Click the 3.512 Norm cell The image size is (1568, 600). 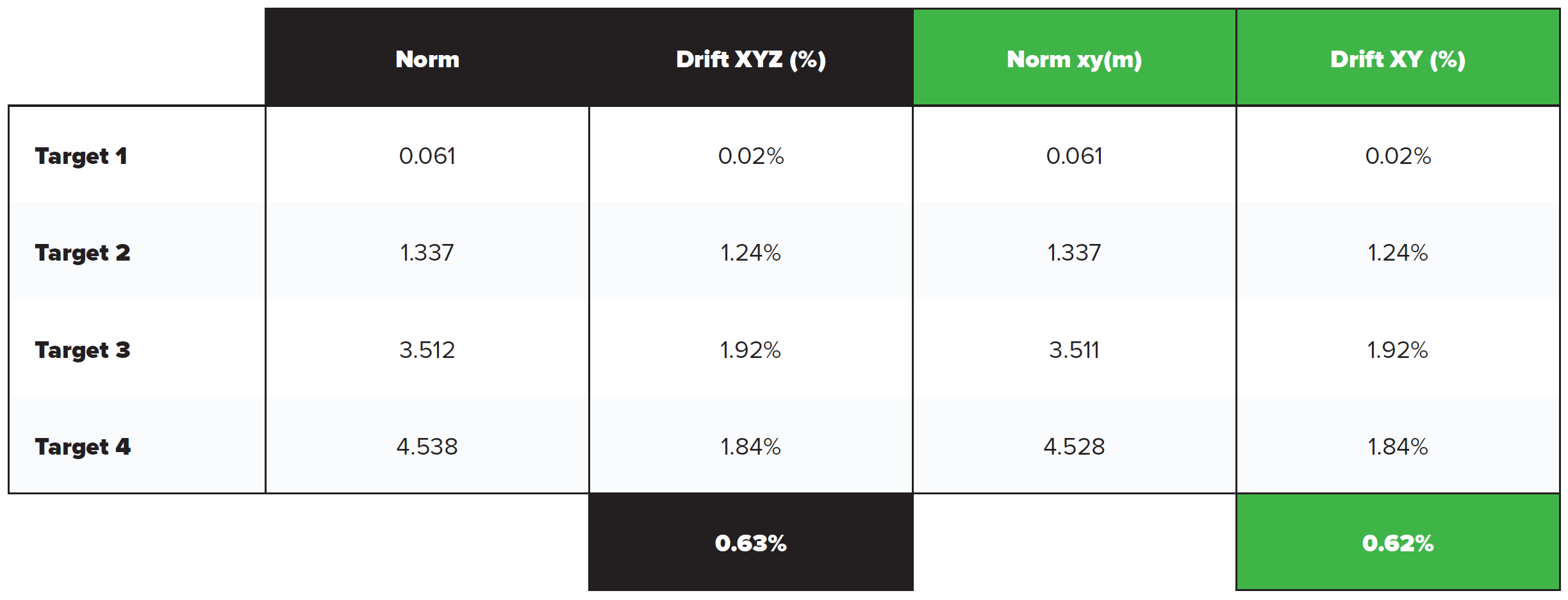point(427,350)
